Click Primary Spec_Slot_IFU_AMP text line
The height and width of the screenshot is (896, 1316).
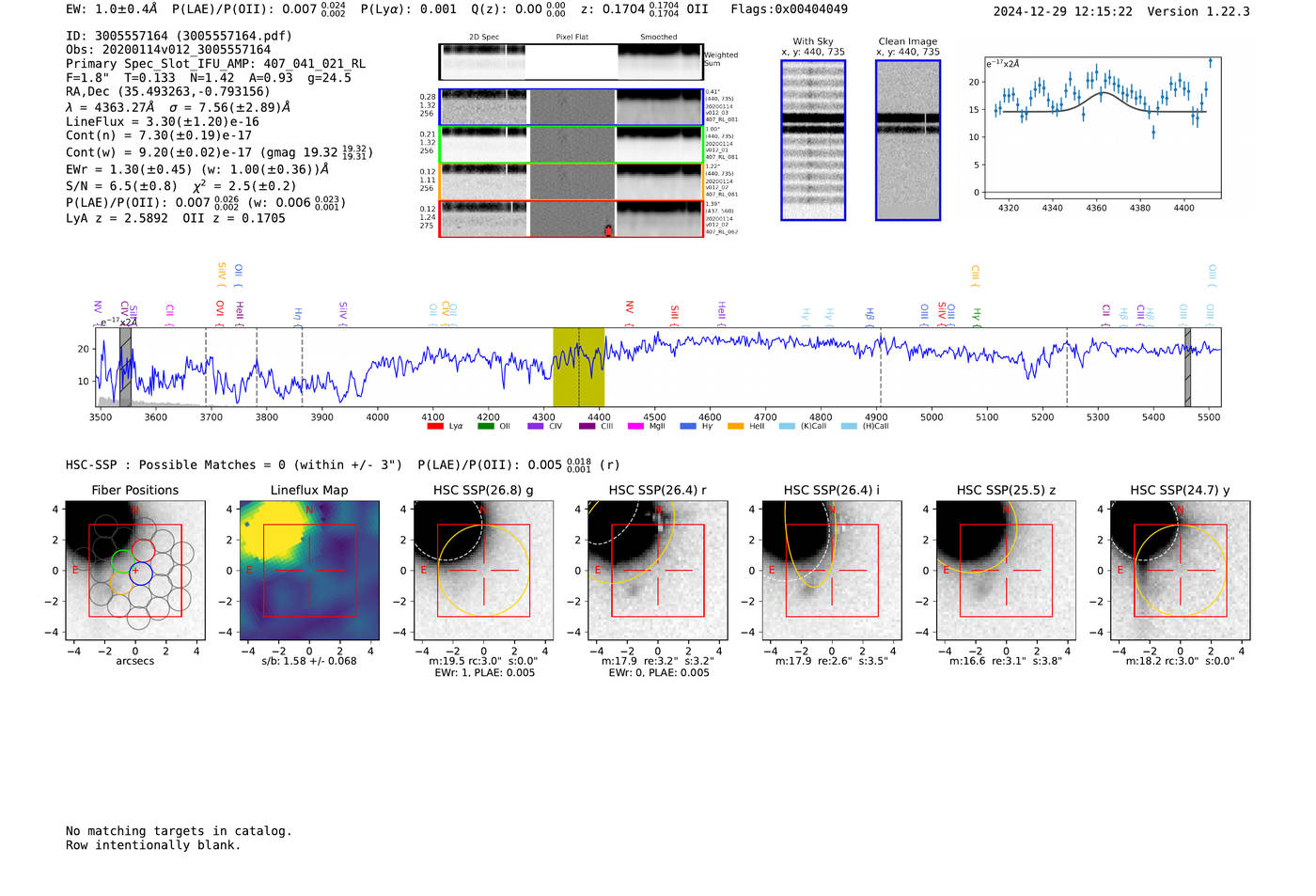click(x=216, y=64)
